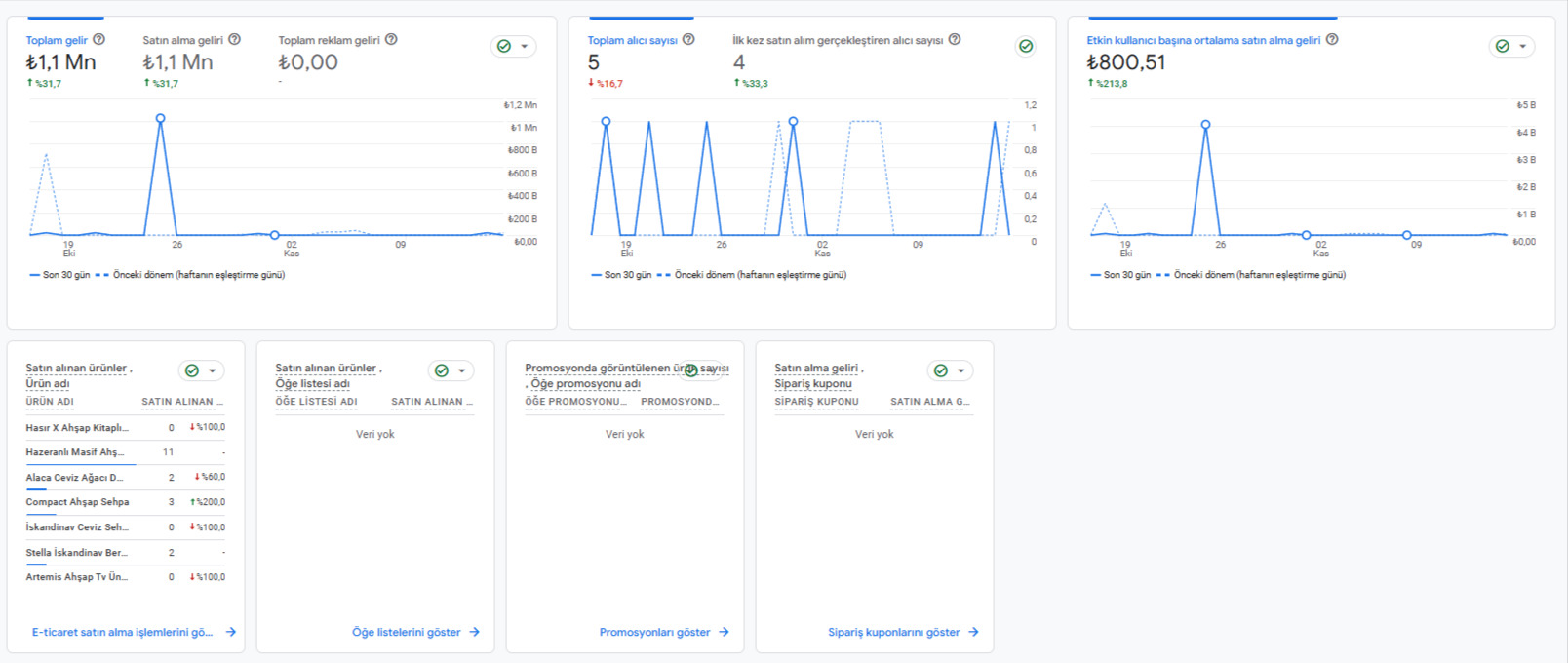
Task: Click check icon in Toplam gelir card
Action: [504, 46]
